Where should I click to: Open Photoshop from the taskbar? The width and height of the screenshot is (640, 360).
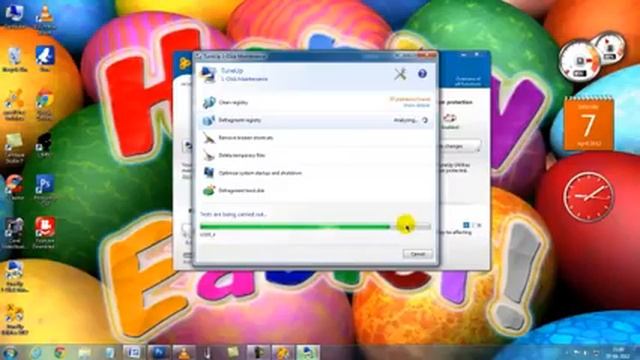click(x=158, y=352)
